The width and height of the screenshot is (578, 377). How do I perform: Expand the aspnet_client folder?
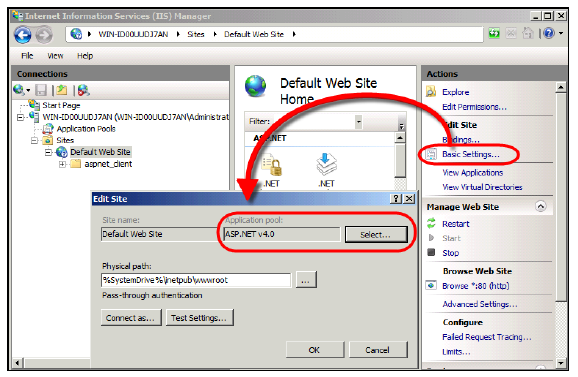62,164
